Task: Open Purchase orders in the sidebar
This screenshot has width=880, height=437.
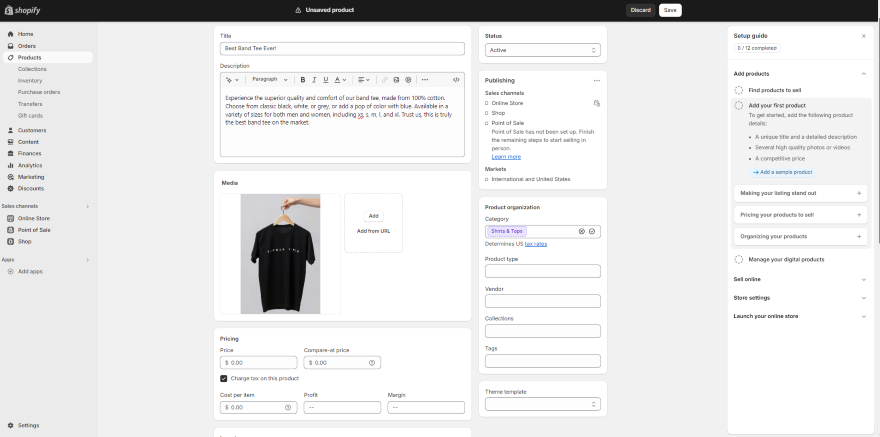Action: (39, 92)
